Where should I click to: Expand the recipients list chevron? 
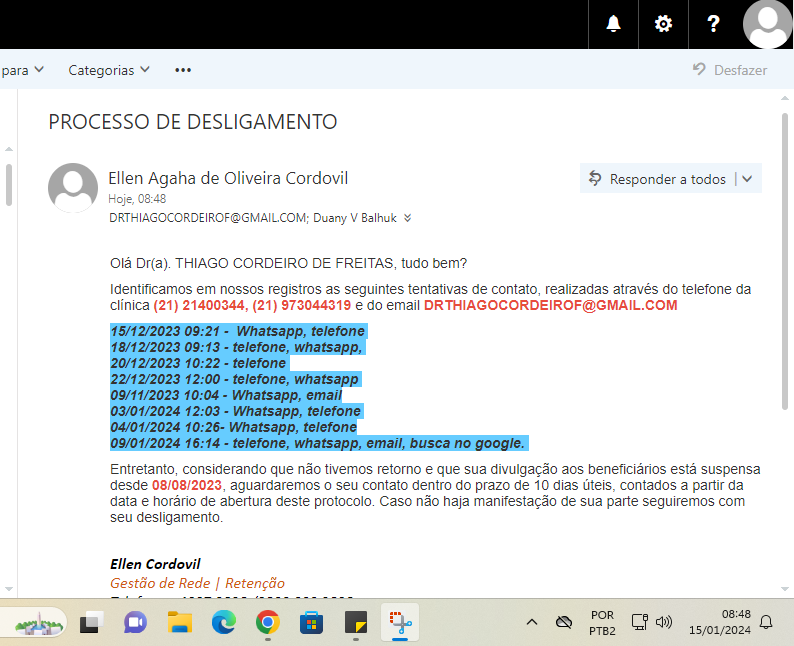tap(408, 218)
